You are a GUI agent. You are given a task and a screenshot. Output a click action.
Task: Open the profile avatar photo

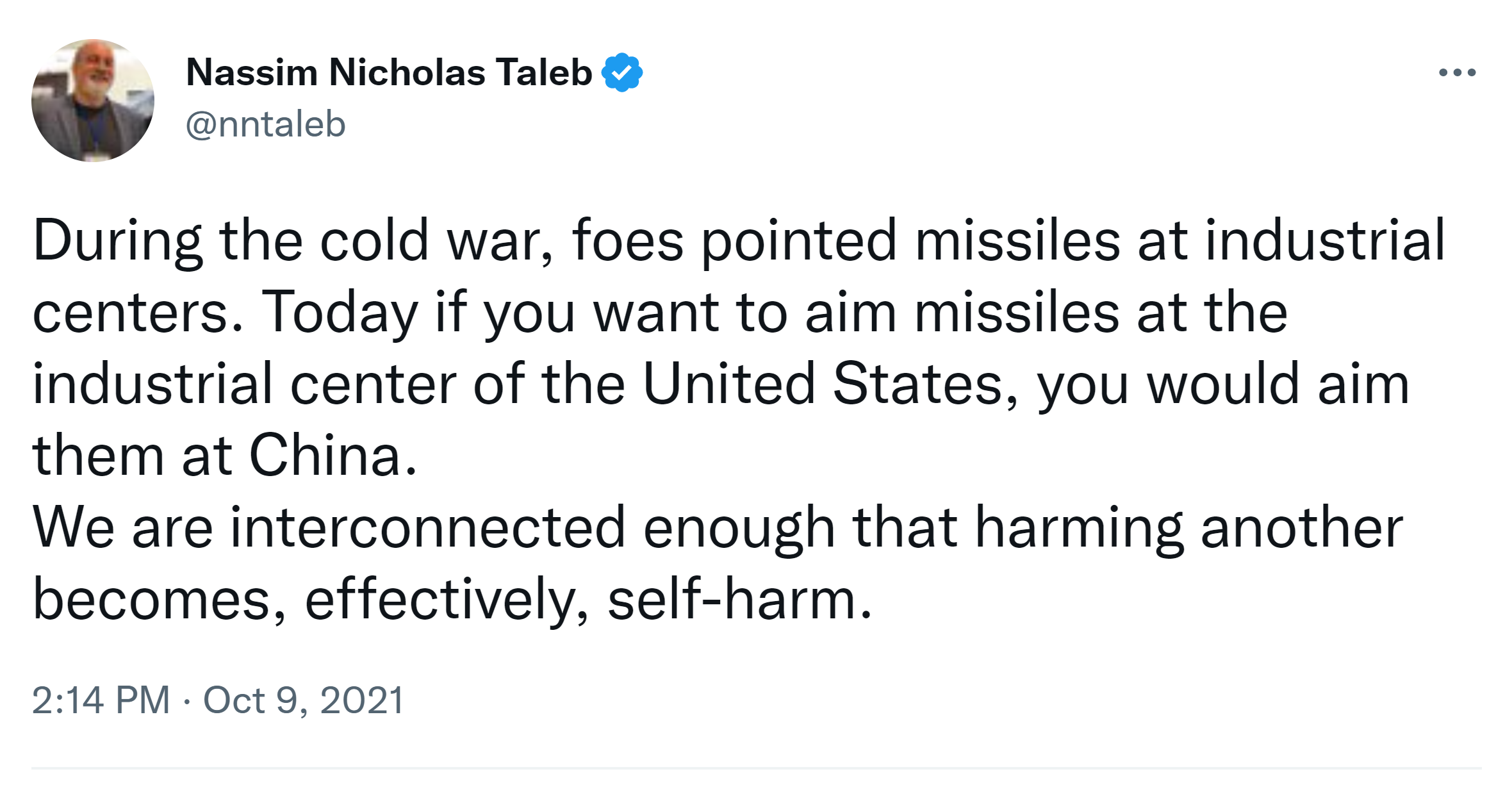pos(93,101)
